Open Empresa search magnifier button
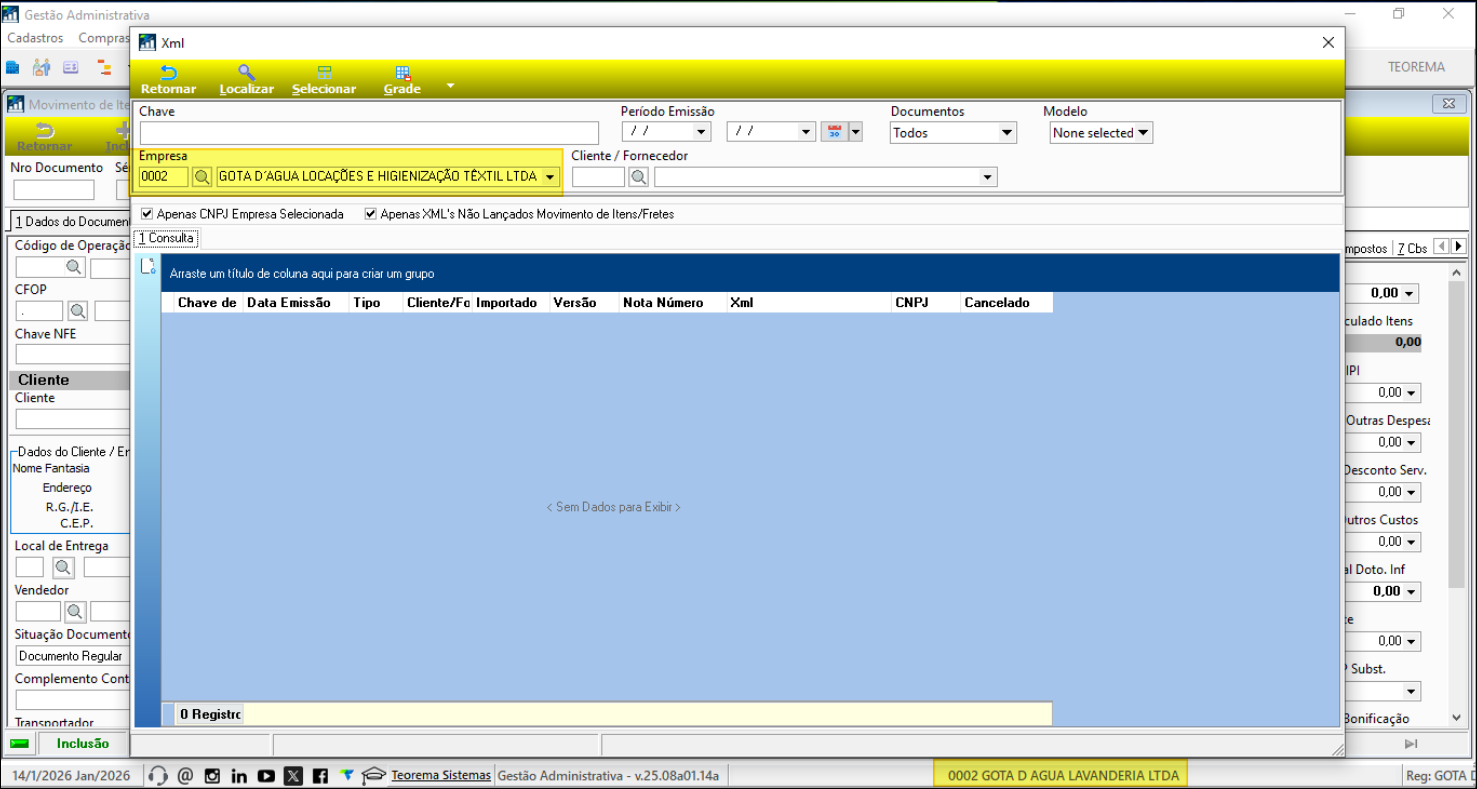Image resolution: width=1477 pixels, height=789 pixels. click(202, 177)
